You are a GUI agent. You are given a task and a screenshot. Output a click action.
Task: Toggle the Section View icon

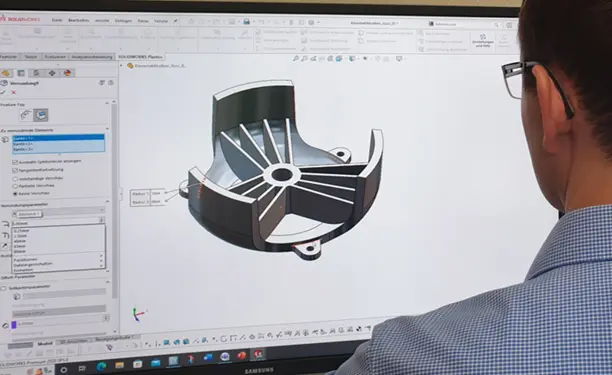pos(322,59)
